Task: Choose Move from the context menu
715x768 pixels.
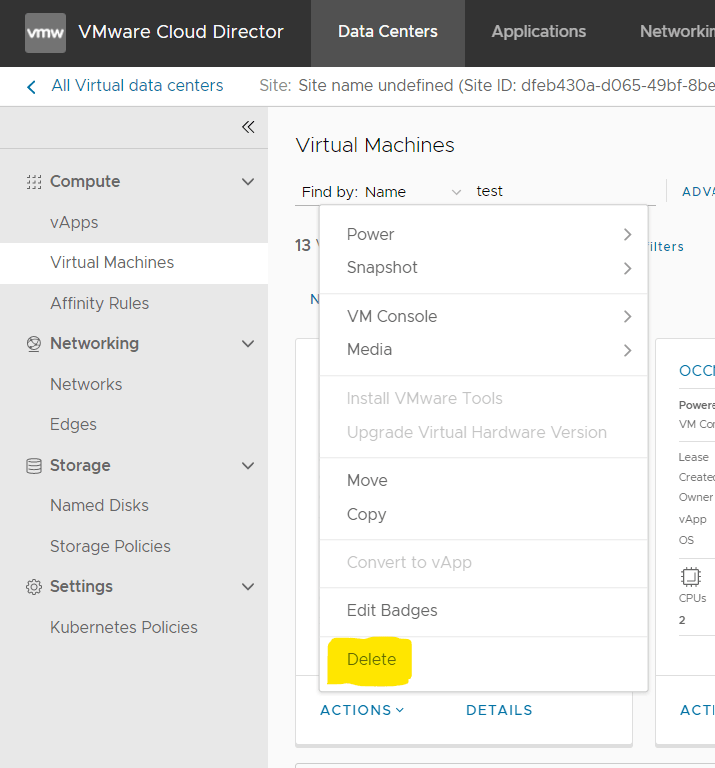Action: click(367, 480)
